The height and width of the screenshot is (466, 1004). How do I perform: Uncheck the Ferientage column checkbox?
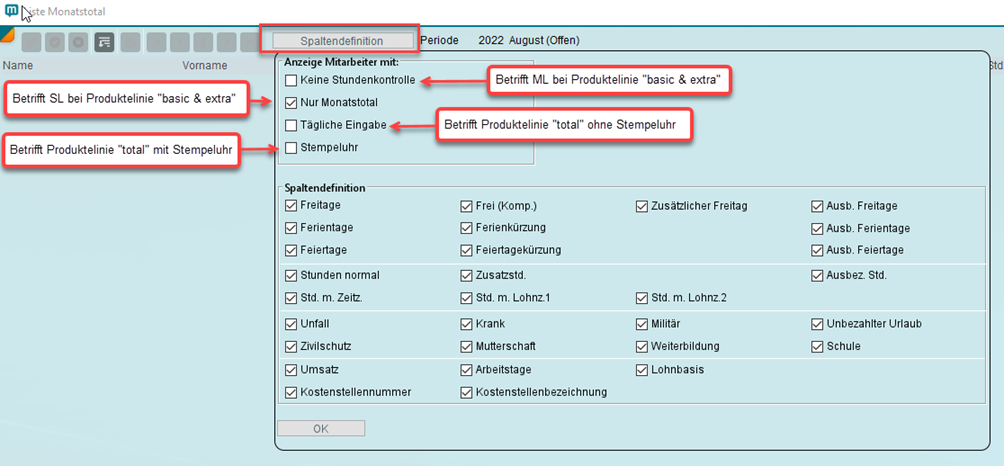[291, 228]
